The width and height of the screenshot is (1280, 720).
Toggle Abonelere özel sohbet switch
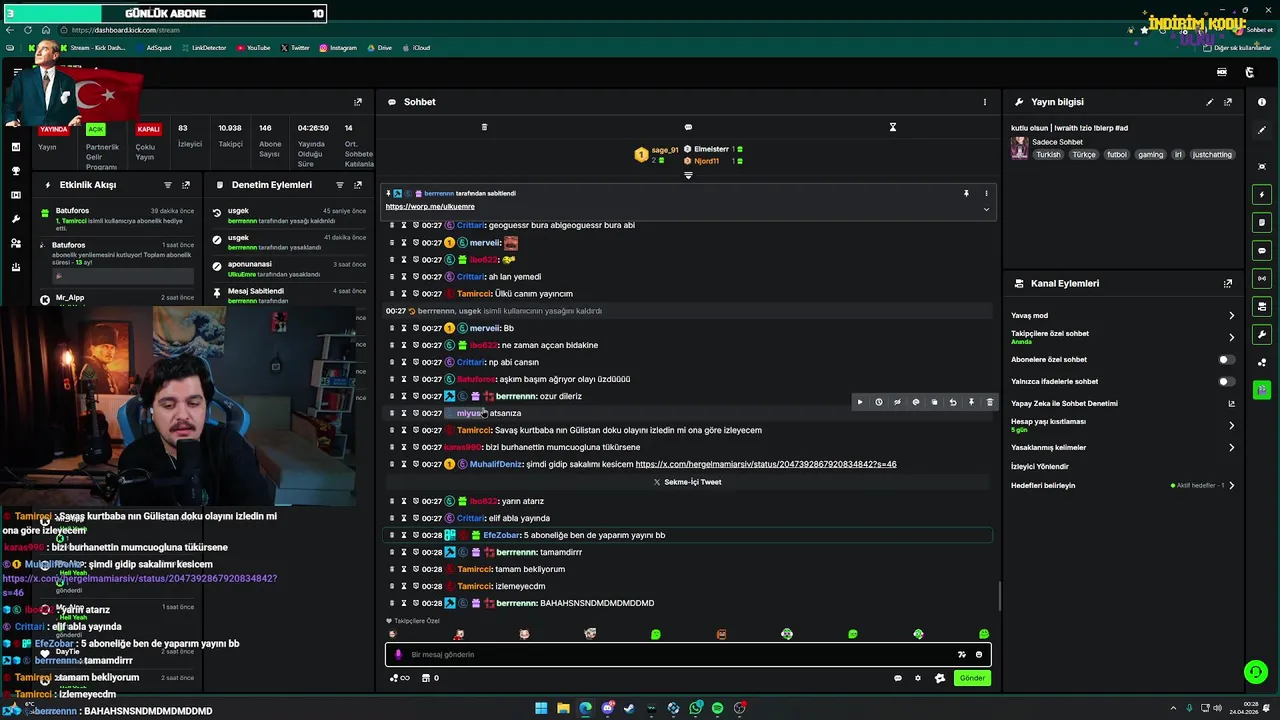[1226, 359]
